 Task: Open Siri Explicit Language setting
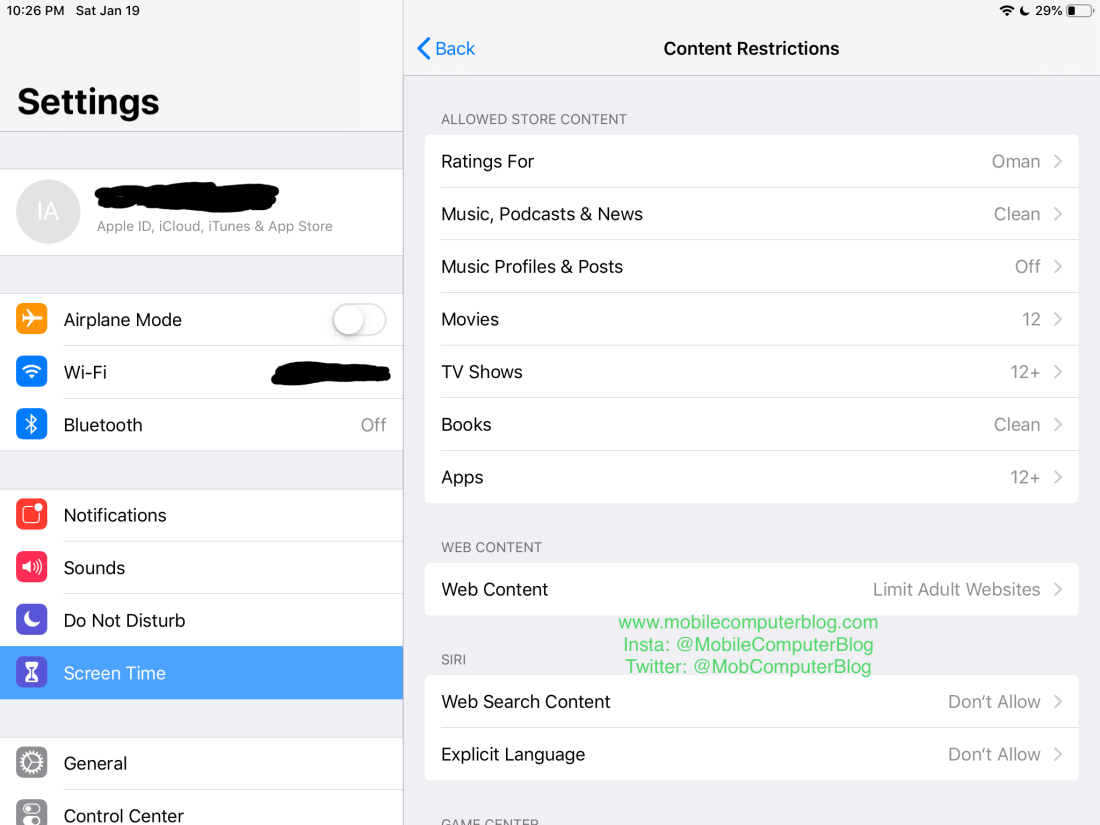tap(751, 754)
